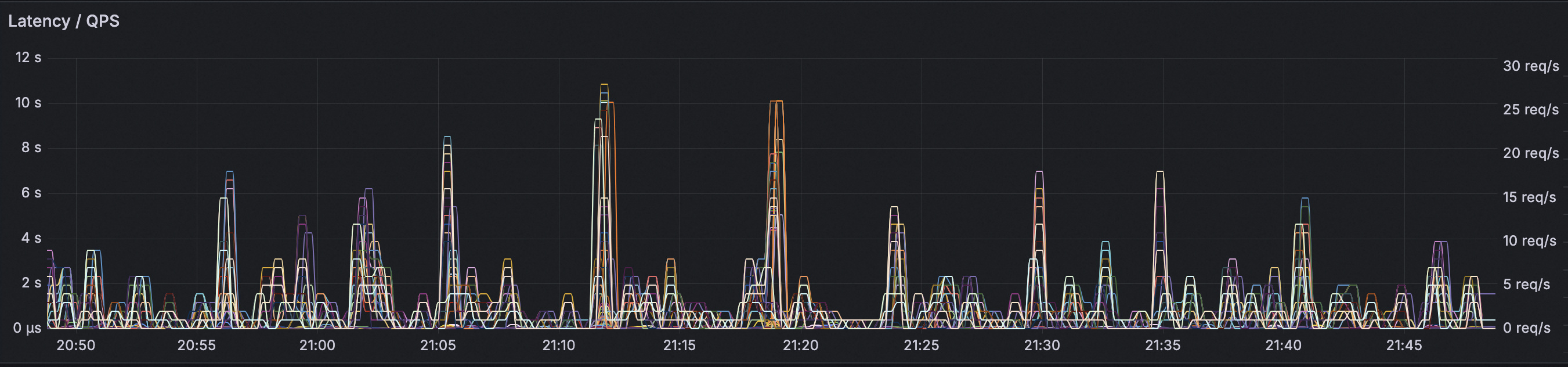Select the 25 req/s axis label

coord(1531,110)
